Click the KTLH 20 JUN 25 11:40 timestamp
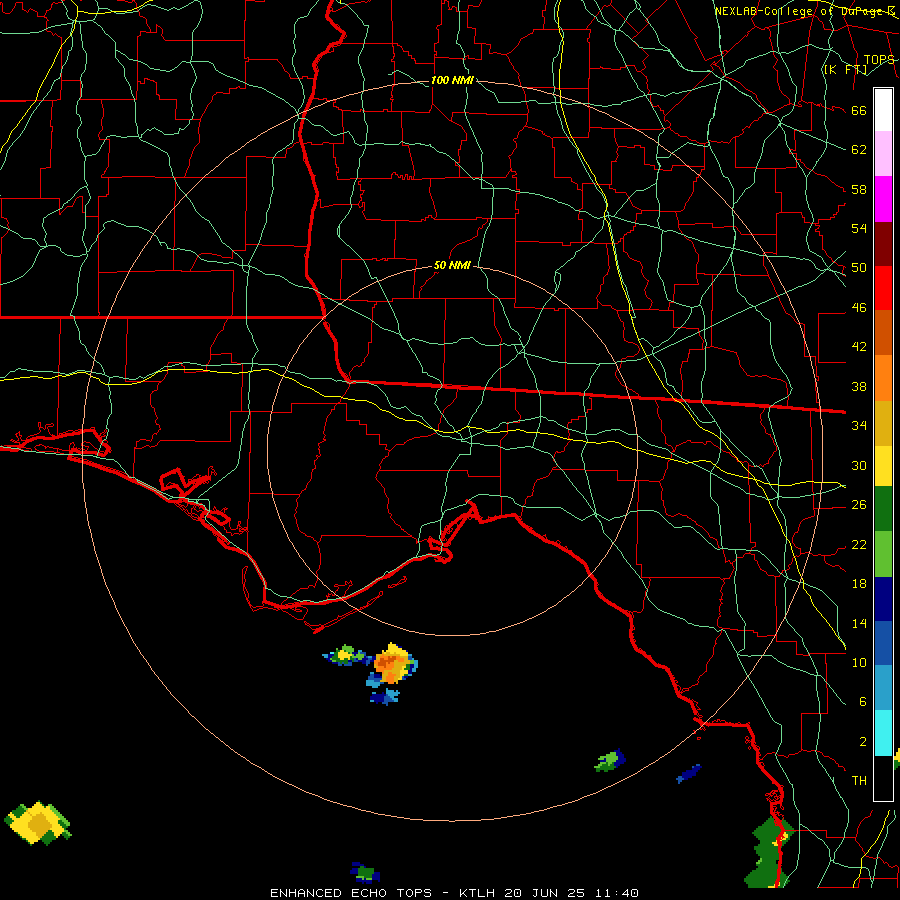The width and height of the screenshot is (900, 900). click(x=549, y=893)
